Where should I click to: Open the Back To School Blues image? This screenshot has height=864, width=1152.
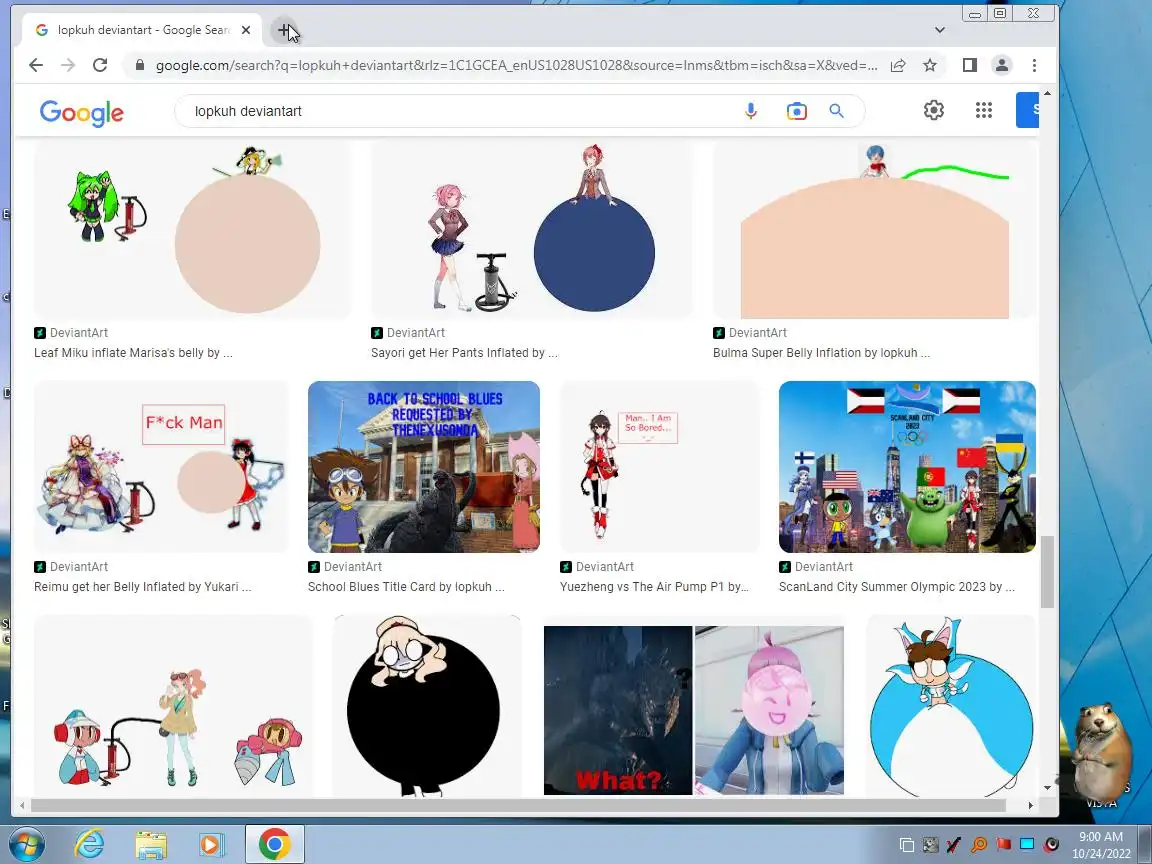424,467
